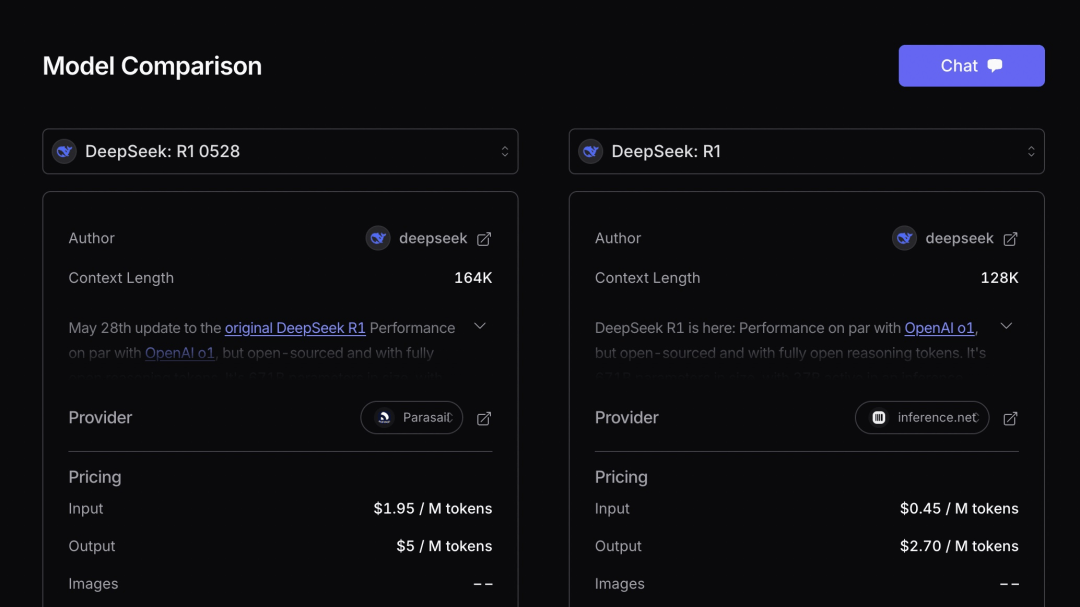Click deepseek author name in R1 0528 card

coord(433,239)
